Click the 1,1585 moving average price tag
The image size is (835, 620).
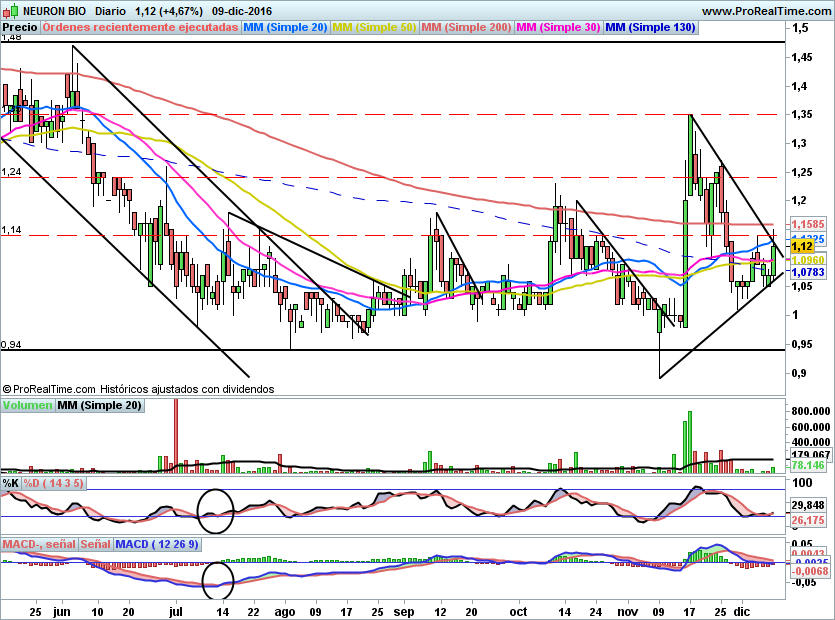click(808, 224)
